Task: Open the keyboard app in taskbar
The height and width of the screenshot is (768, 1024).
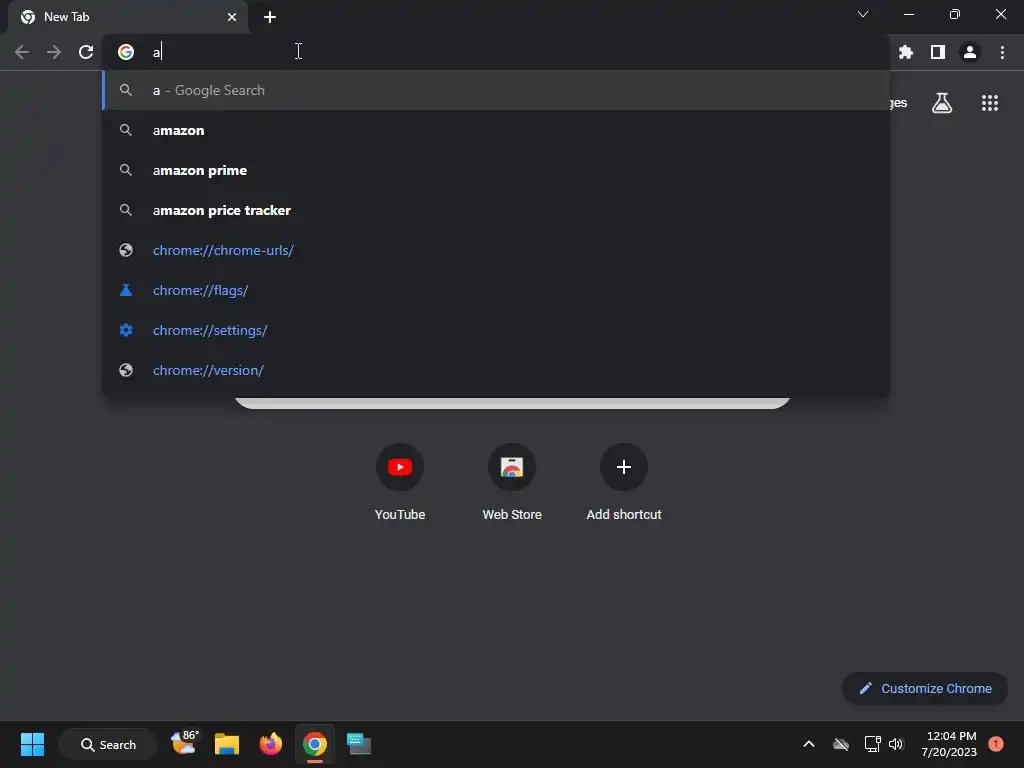Action: 359,744
